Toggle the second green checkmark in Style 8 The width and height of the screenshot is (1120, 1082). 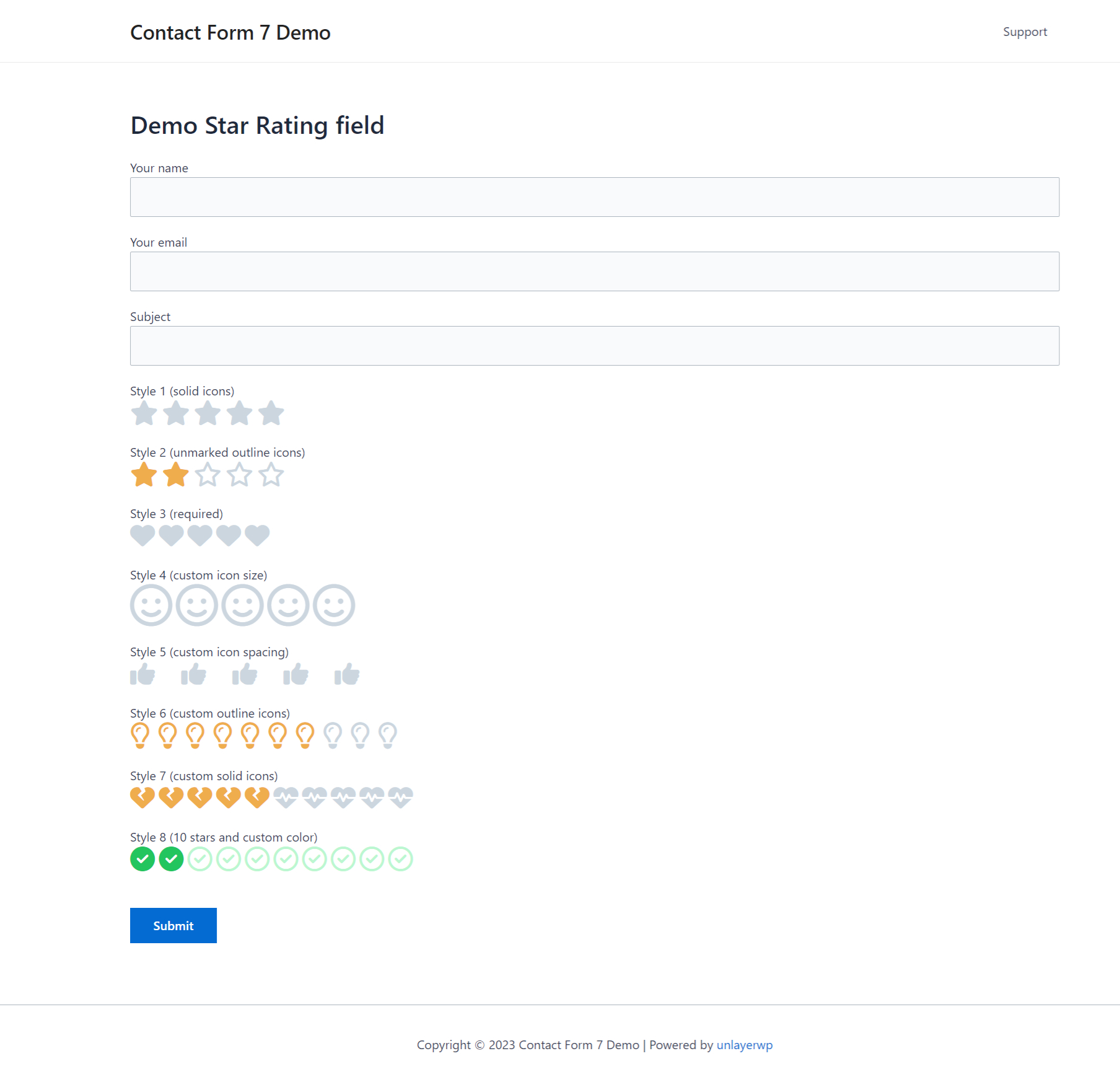point(171,859)
